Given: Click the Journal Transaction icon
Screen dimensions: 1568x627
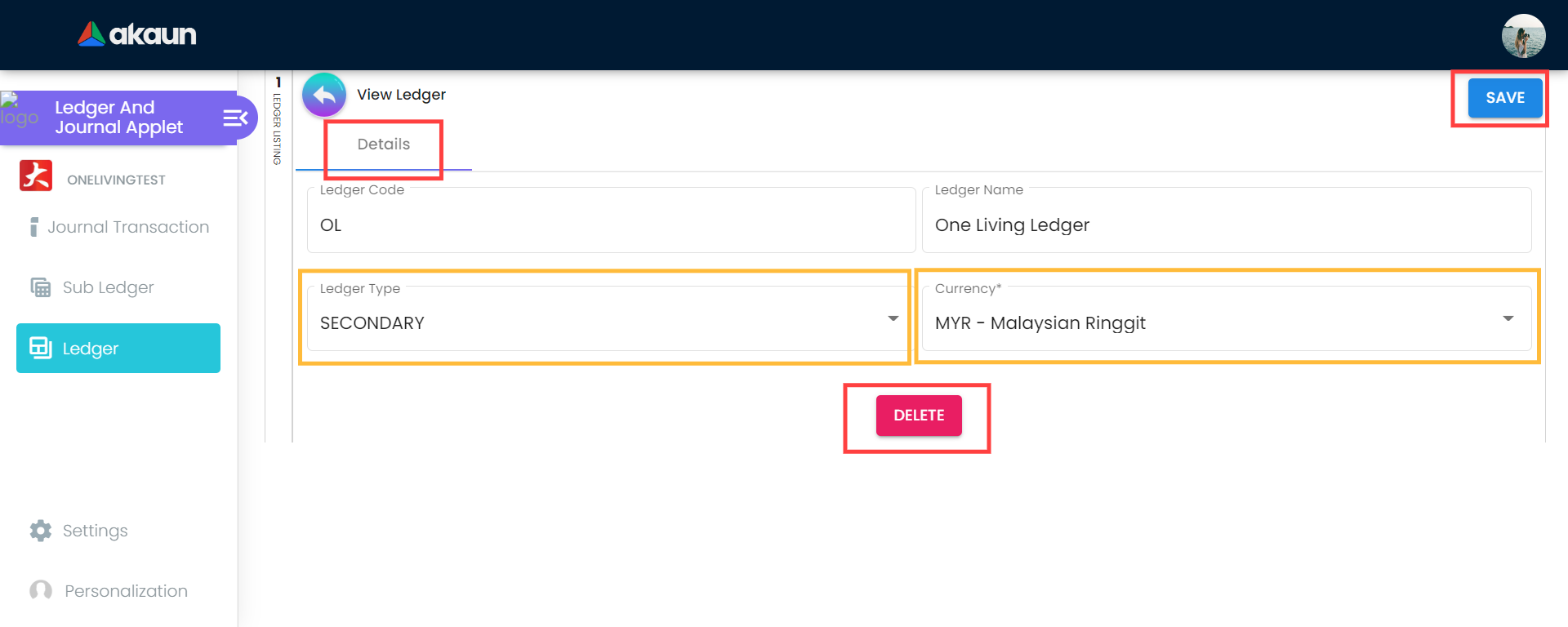Looking at the screenshot, I should (33, 227).
